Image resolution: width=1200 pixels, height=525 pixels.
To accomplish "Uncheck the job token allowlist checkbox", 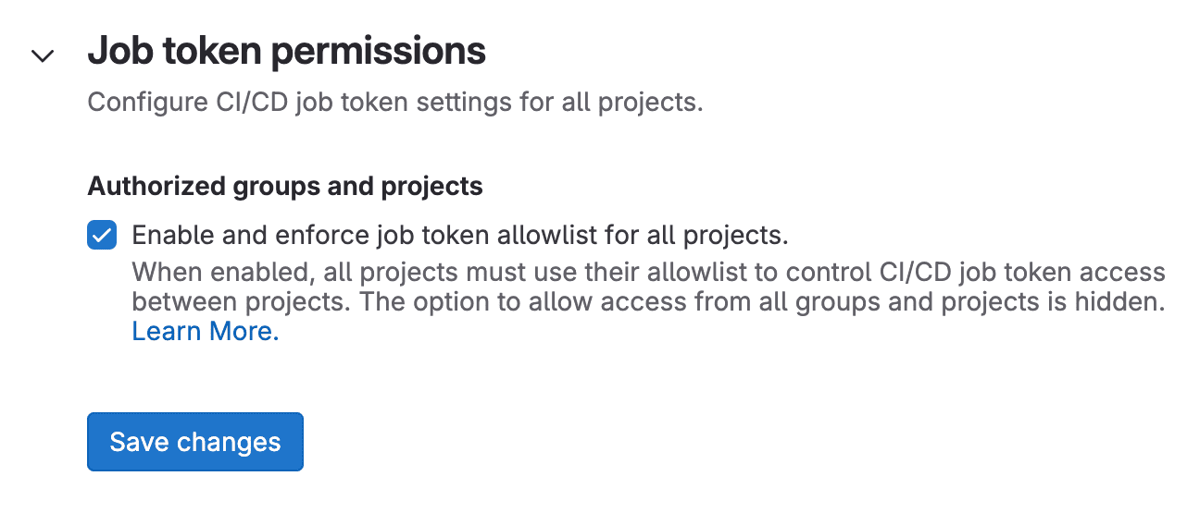I will point(102,236).
